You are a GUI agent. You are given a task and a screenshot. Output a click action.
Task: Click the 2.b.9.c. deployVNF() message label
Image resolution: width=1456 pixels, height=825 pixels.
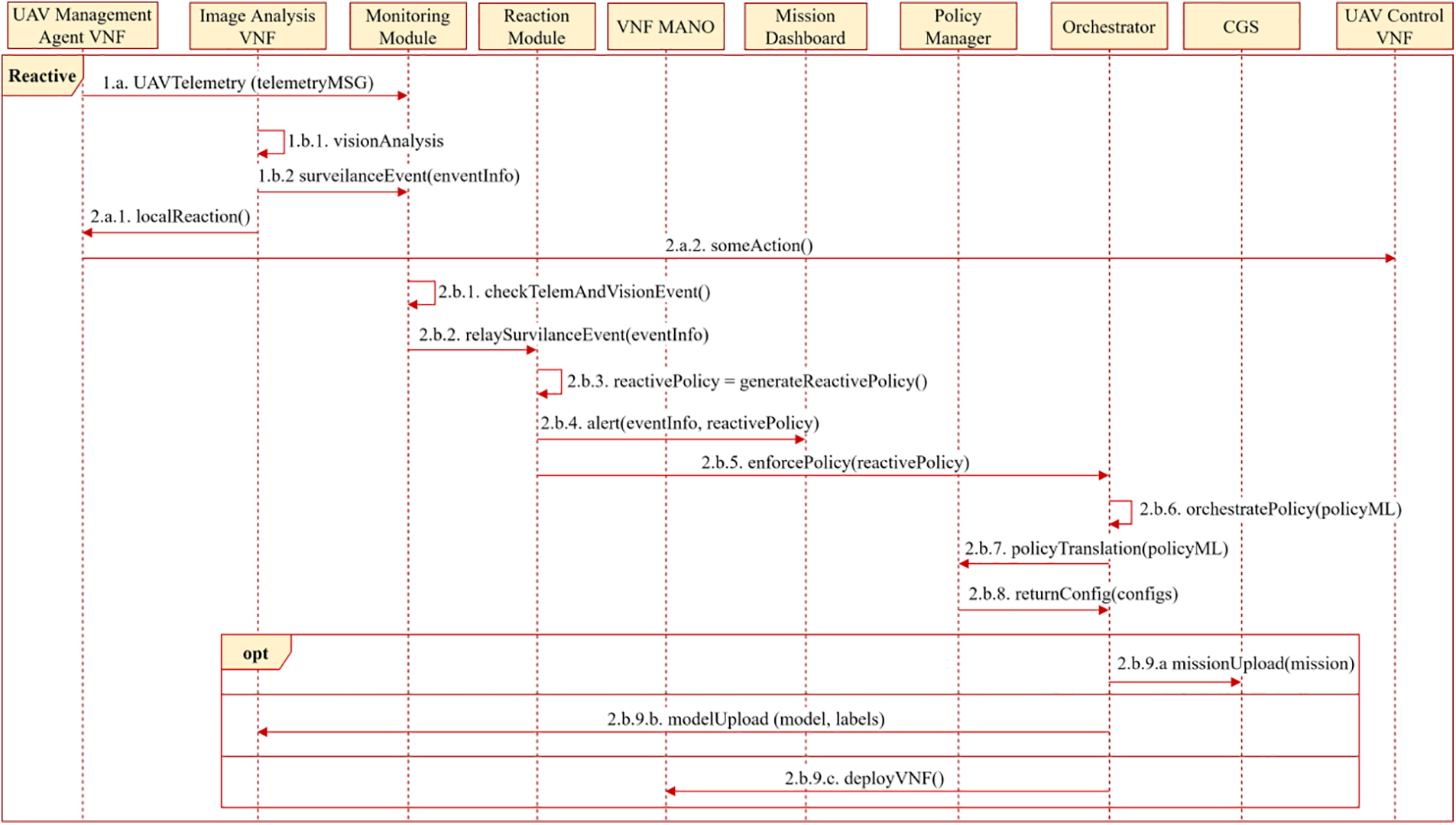coord(864,778)
